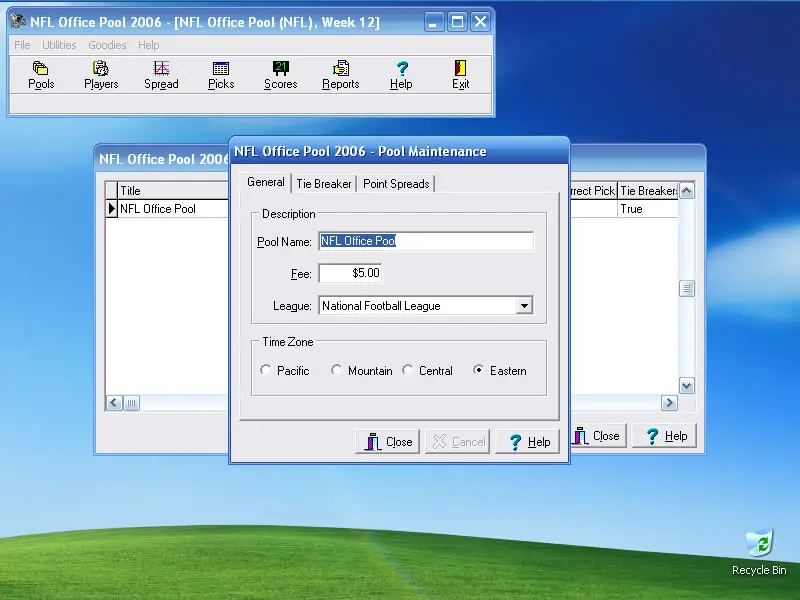Click the horizontal scrollbar thumb in pool list
800x600 pixels.
(x=131, y=403)
